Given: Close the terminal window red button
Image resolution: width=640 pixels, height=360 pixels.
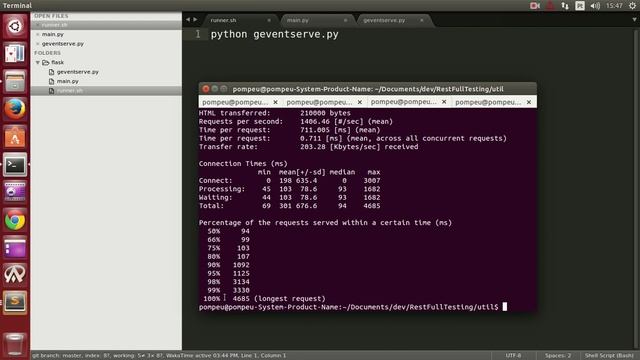Looking at the screenshot, I should point(206,89).
